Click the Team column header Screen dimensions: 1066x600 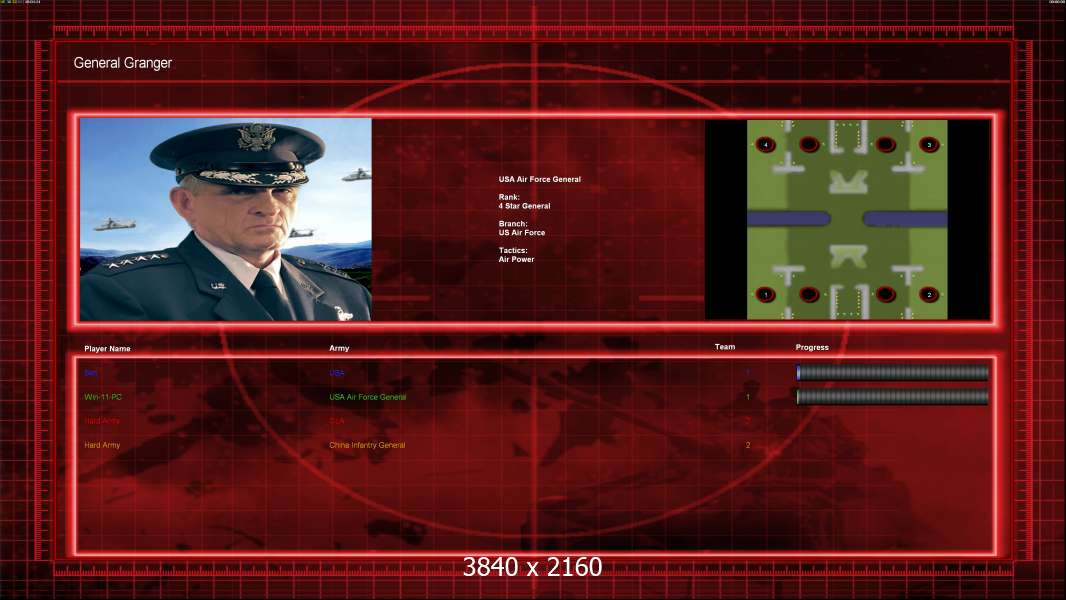point(725,347)
